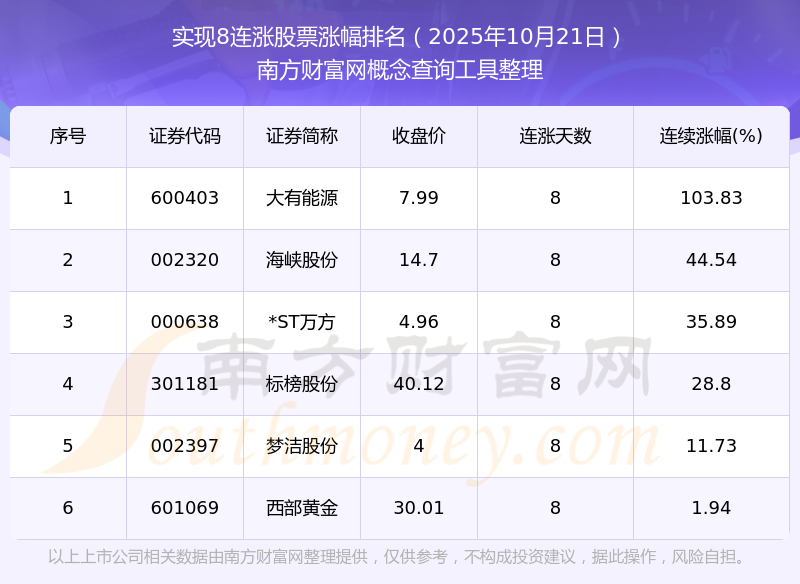
Task: Click the 证券代码 column header
Action: (185, 136)
